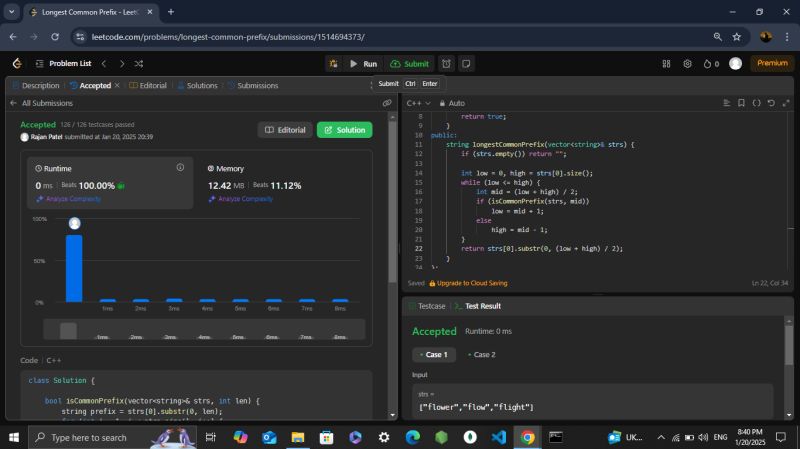Click the LeetCode logo icon
Viewport: 800px width, 449px height.
tap(17, 63)
